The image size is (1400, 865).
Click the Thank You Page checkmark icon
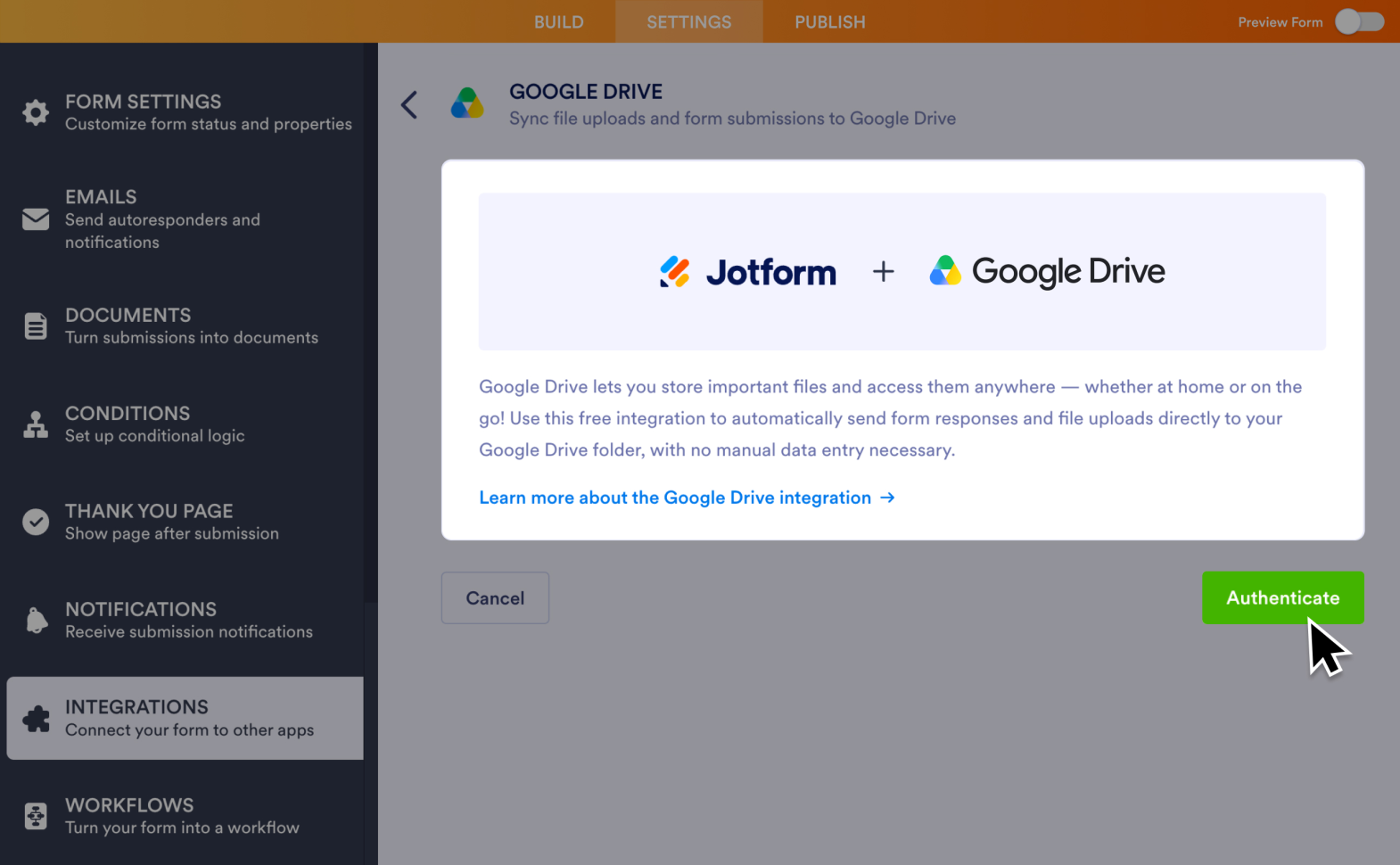36,522
